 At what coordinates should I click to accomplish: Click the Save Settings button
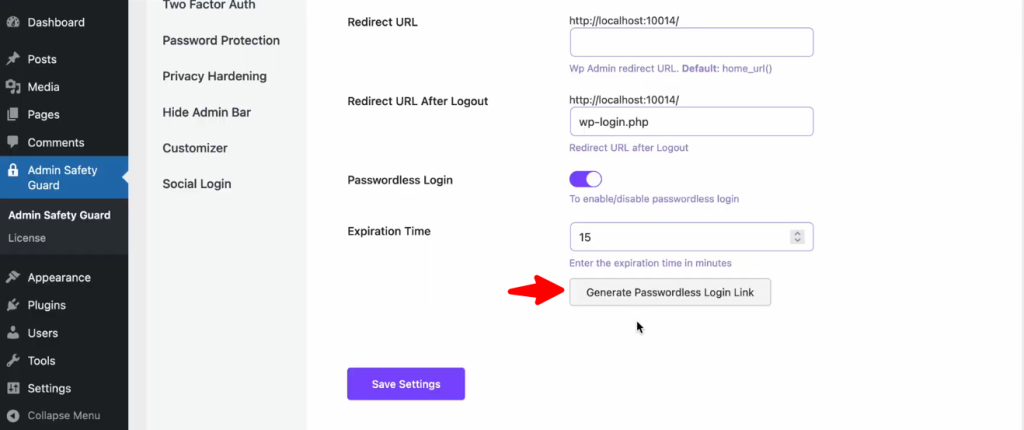pos(406,384)
